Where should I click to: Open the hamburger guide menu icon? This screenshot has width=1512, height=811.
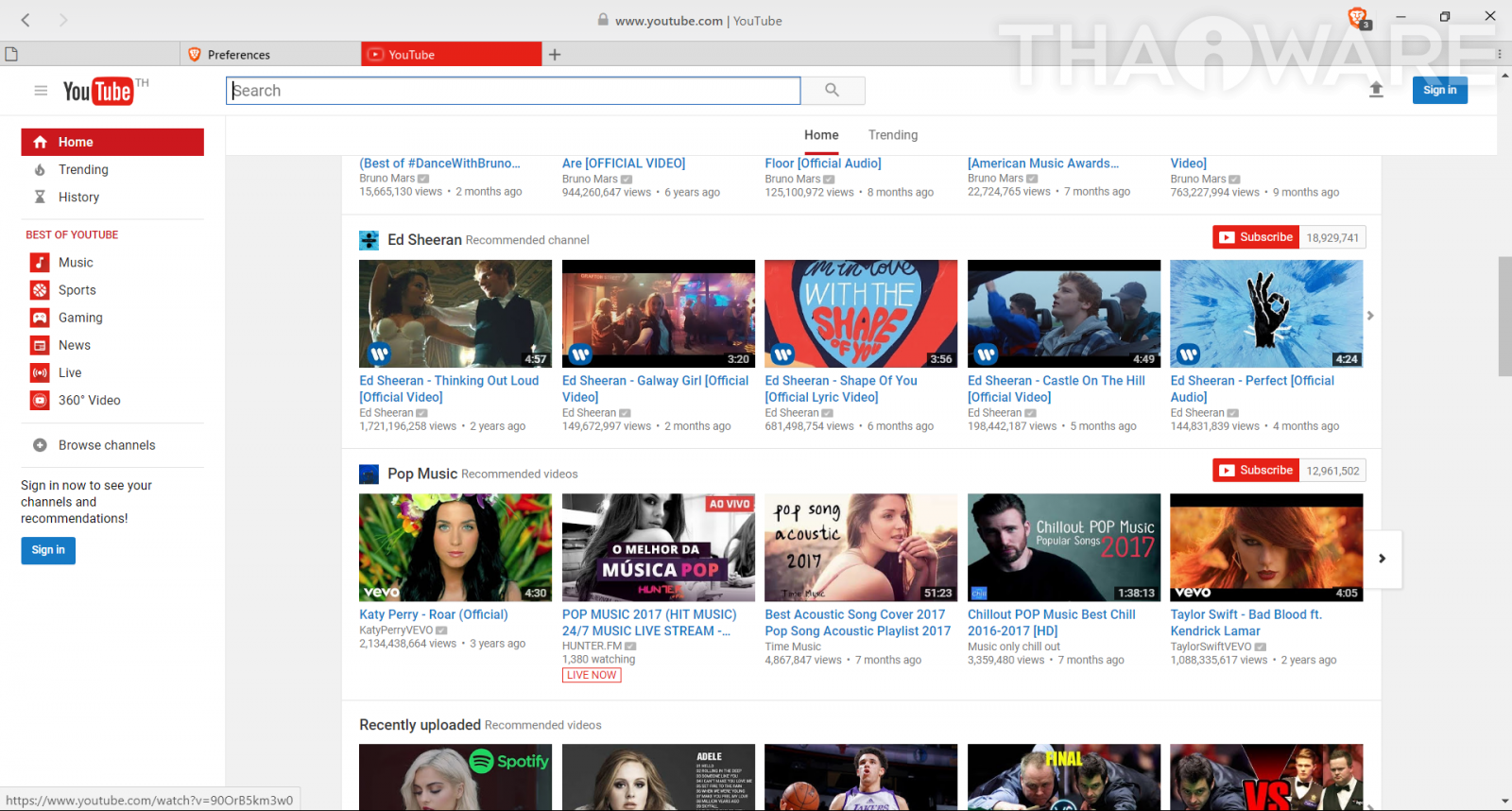[x=41, y=91]
